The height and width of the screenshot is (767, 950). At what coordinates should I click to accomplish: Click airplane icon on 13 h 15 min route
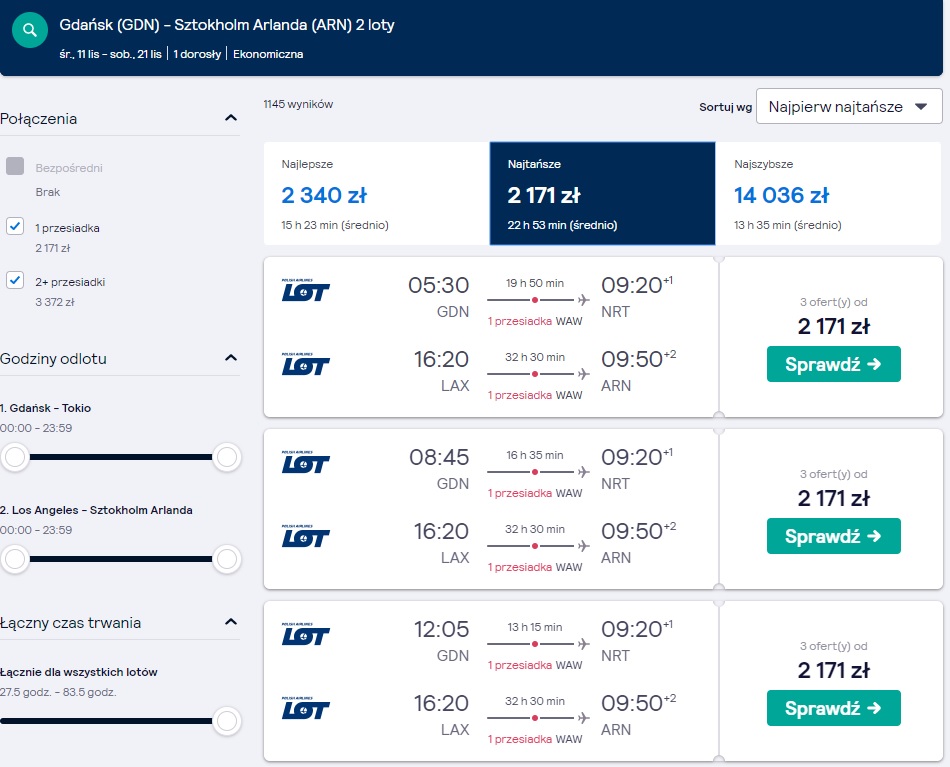tap(583, 644)
